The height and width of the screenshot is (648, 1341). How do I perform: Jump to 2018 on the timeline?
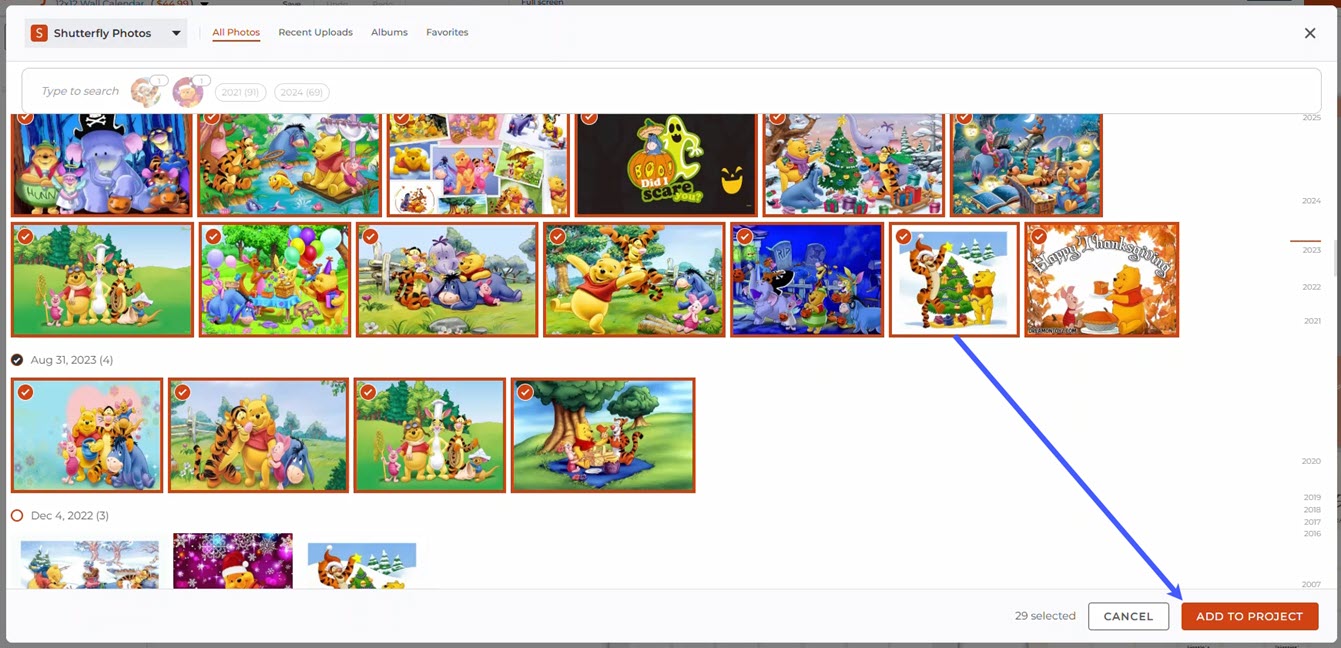(x=1311, y=510)
